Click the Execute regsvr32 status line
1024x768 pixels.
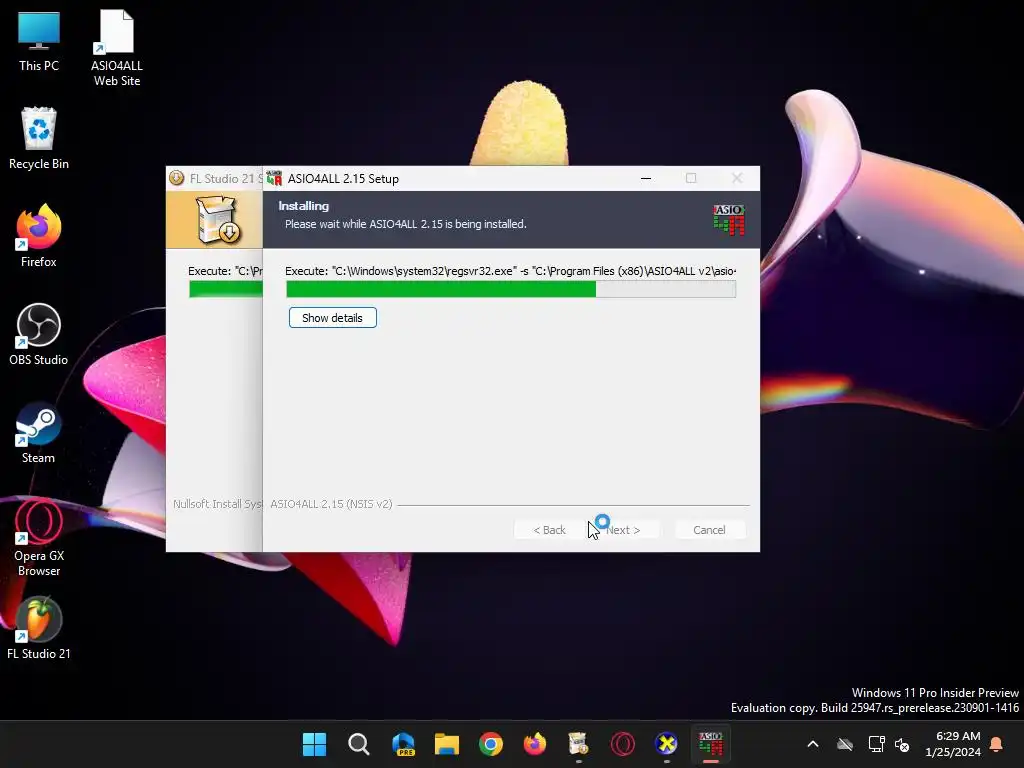[x=511, y=271]
